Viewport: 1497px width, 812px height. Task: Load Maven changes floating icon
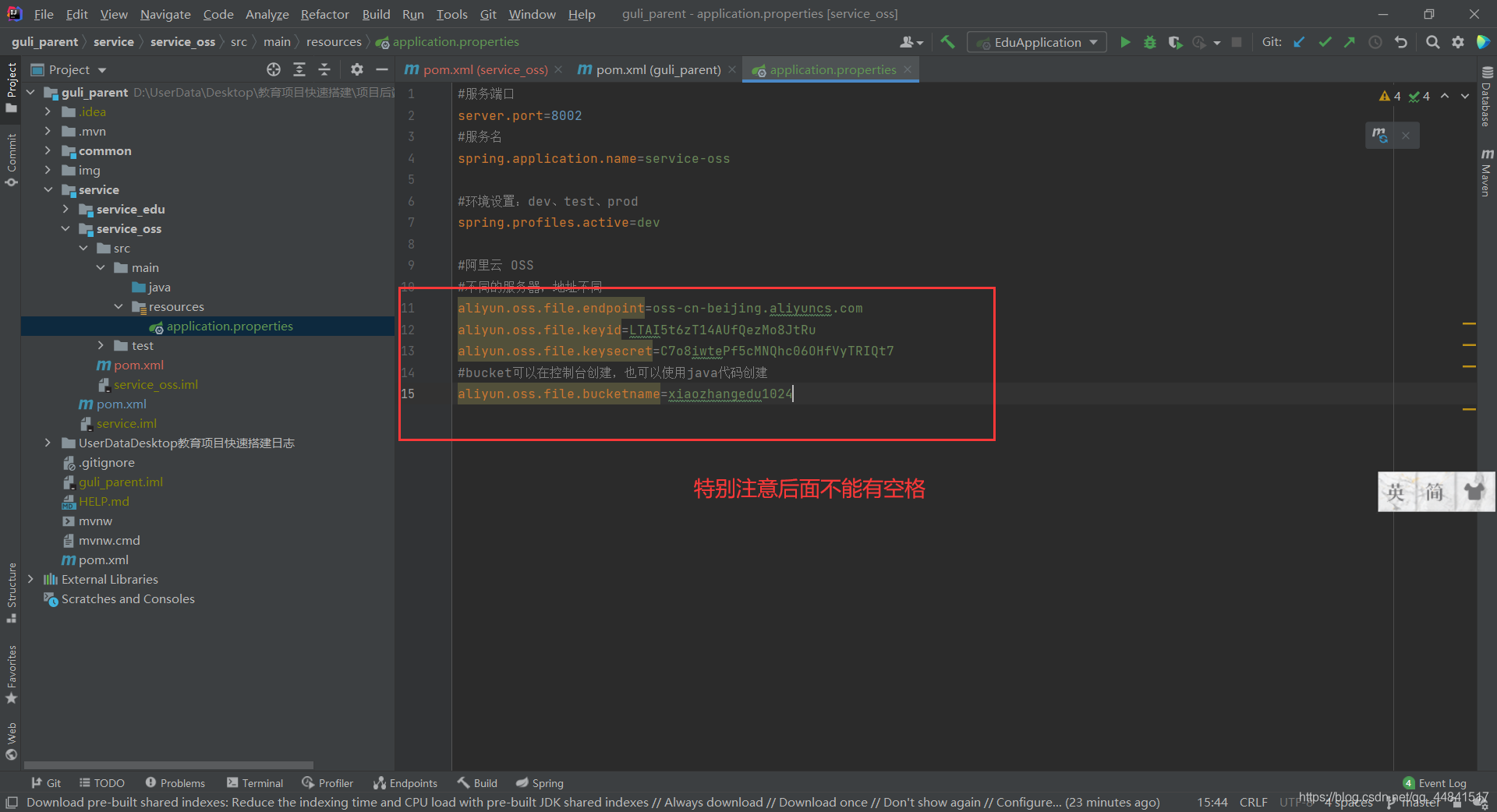pos(1380,135)
